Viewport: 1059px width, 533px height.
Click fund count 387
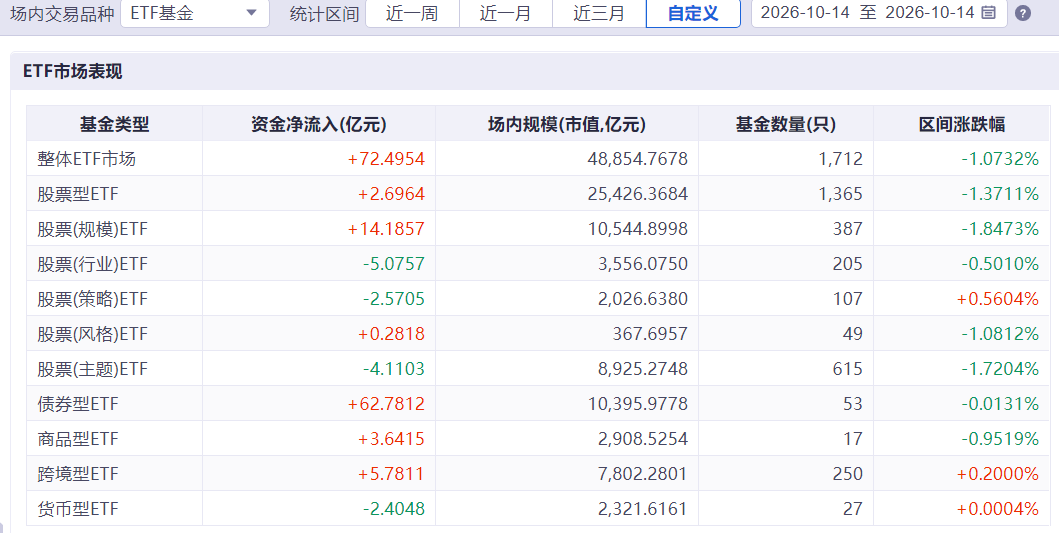(848, 229)
